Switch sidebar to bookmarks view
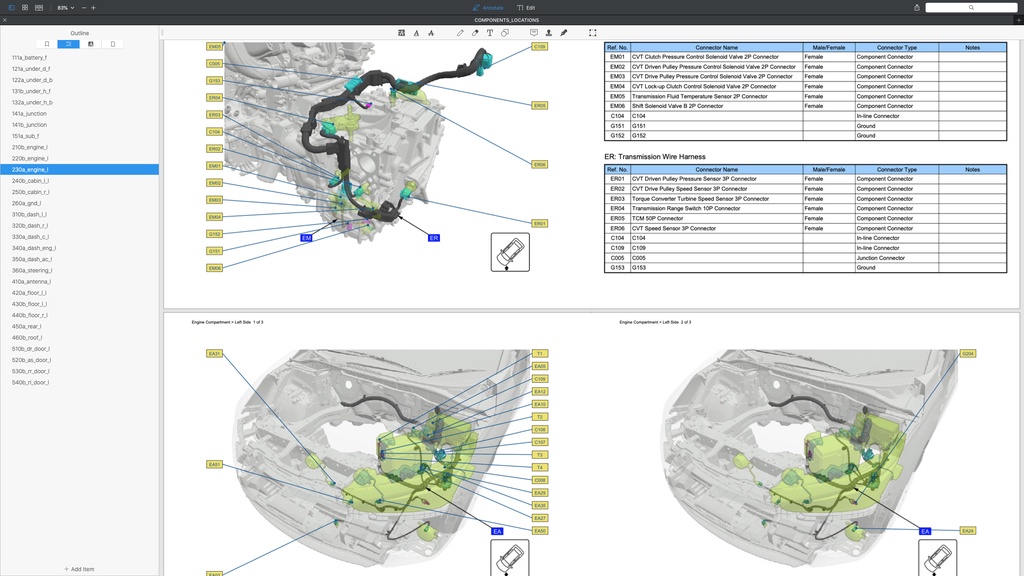The height and width of the screenshot is (576, 1024). point(46,44)
